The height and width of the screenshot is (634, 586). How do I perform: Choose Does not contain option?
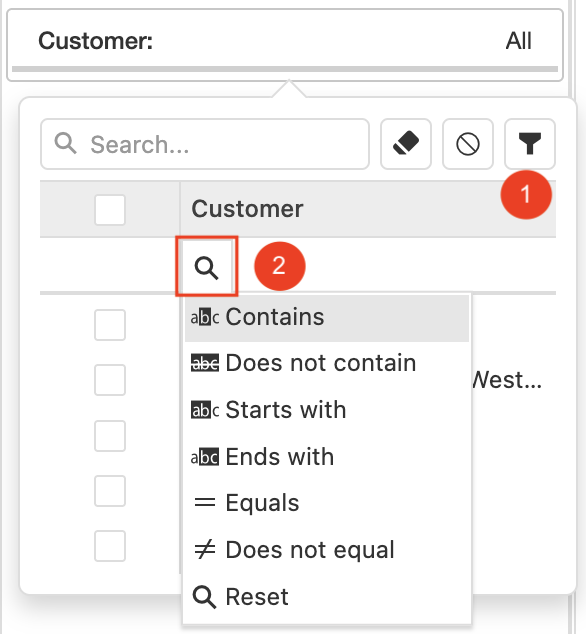327,363
